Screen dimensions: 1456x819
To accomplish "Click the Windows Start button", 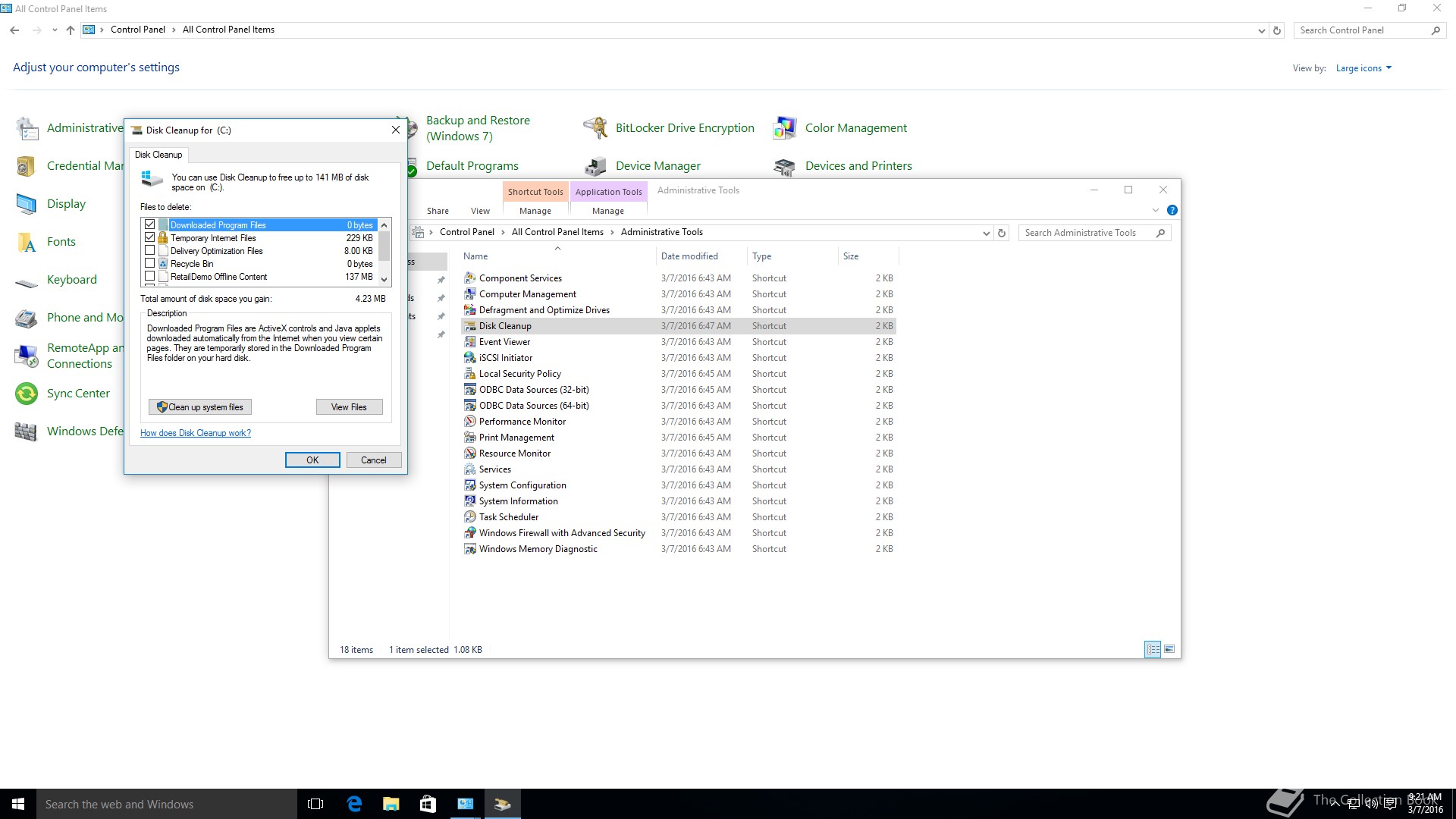I will click(x=18, y=804).
